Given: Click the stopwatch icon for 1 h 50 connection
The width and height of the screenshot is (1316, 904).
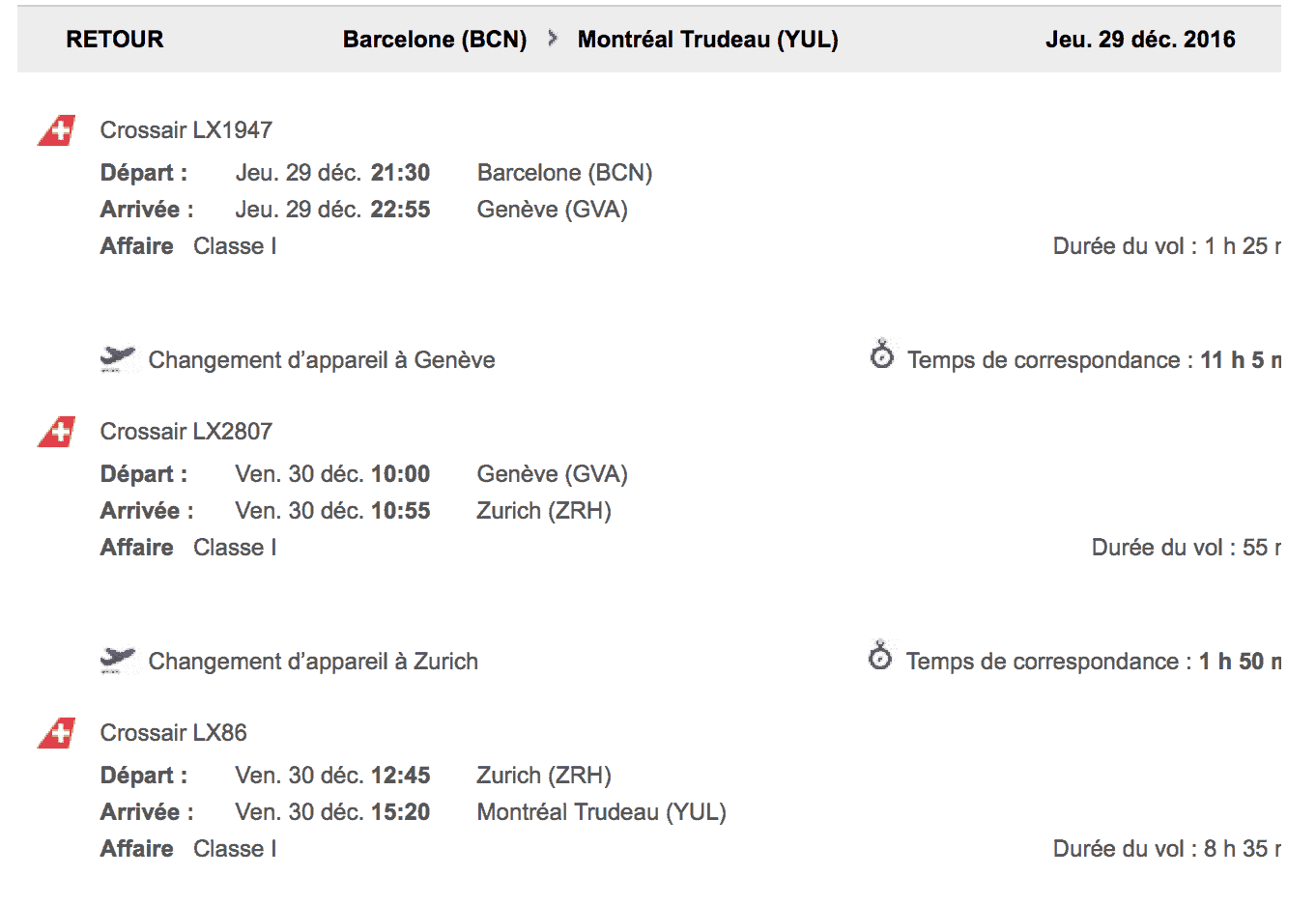Looking at the screenshot, I should click(880, 657).
